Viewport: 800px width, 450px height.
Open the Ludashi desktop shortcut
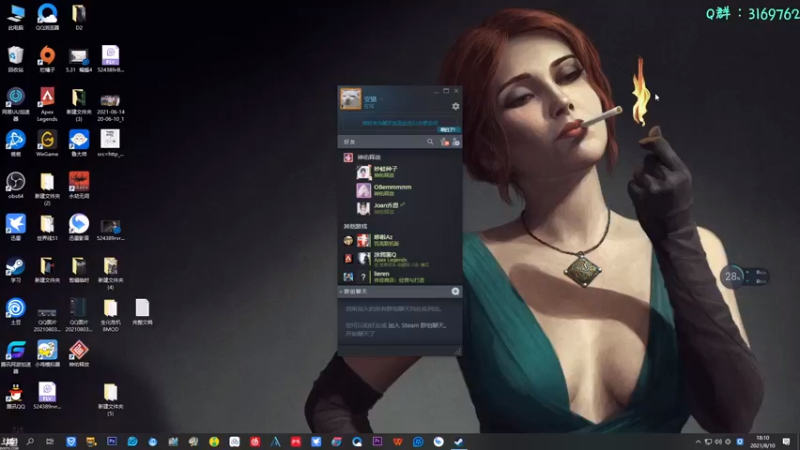pos(79,143)
